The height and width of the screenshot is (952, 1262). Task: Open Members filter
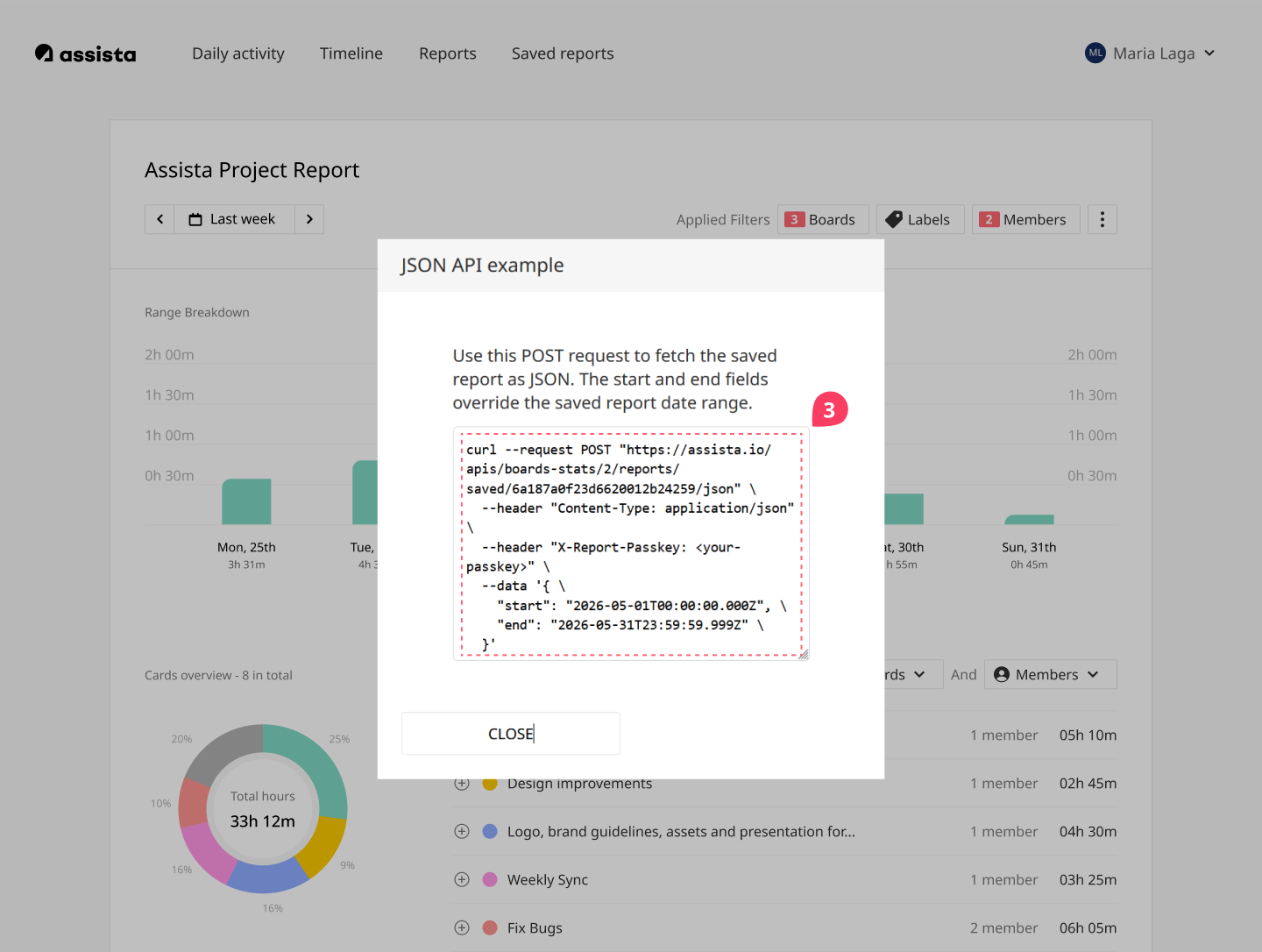pyautogui.click(x=1025, y=219)
